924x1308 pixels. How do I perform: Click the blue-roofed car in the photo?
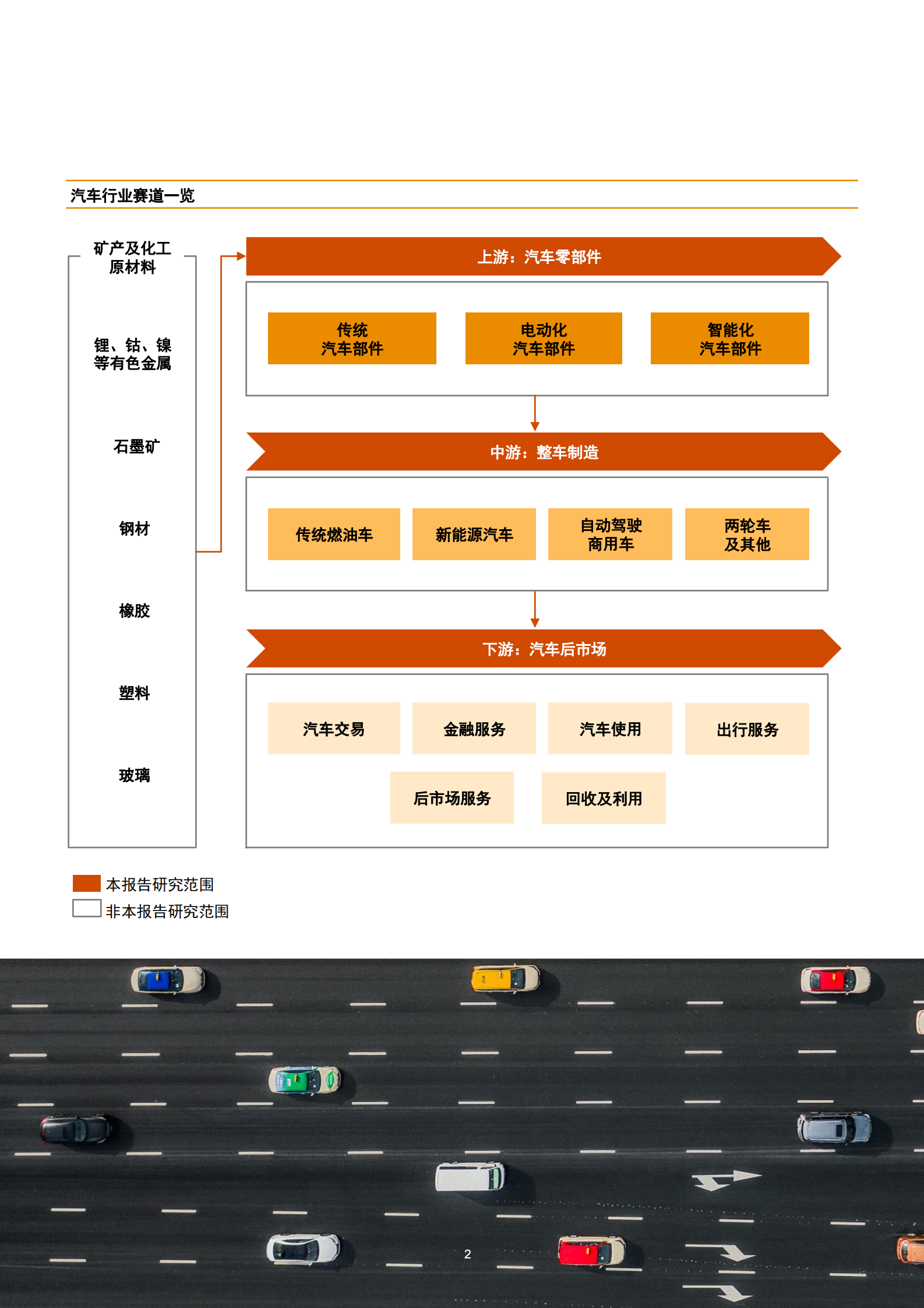coord(168,980)
